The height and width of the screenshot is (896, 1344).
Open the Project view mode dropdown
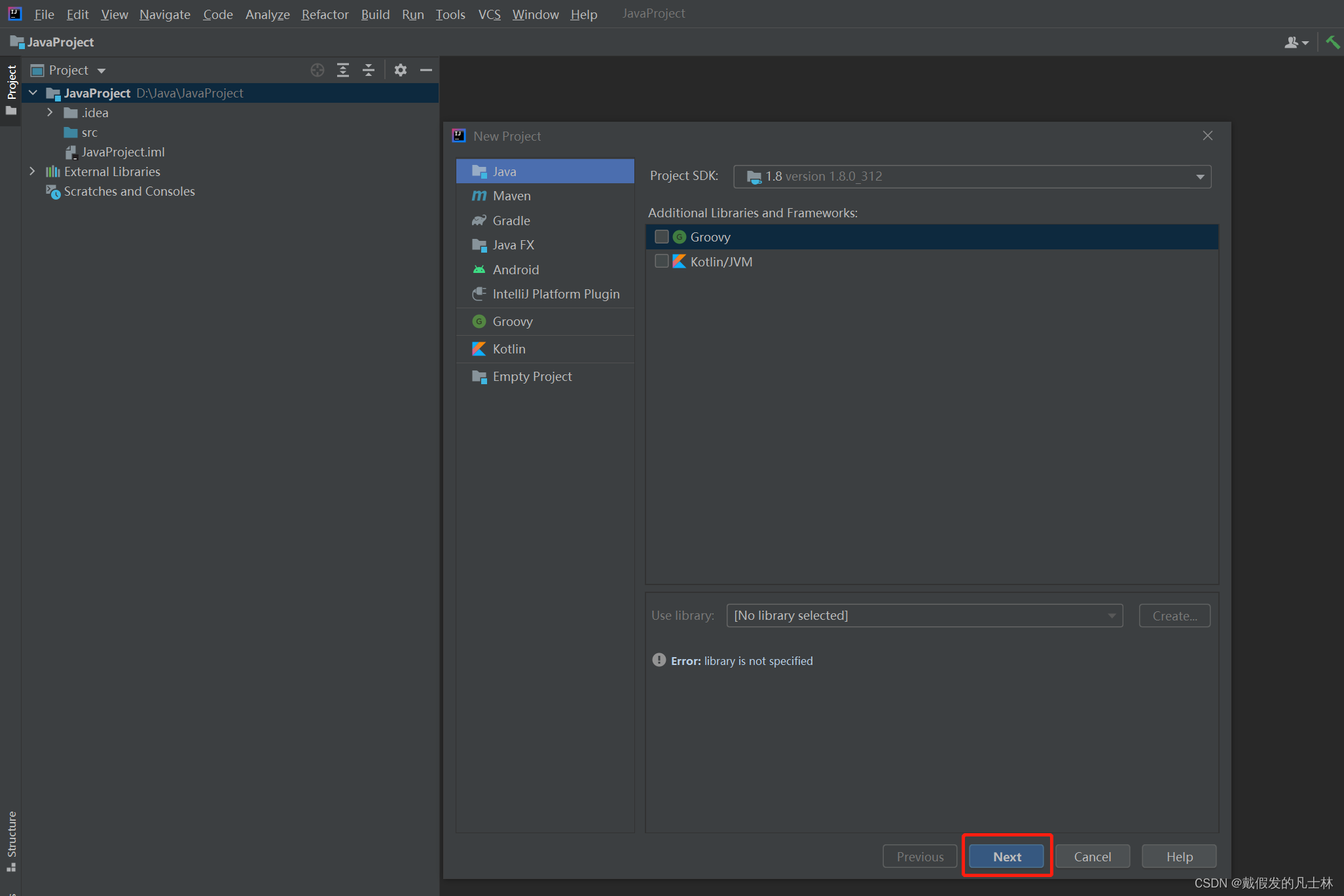[101, 71]
